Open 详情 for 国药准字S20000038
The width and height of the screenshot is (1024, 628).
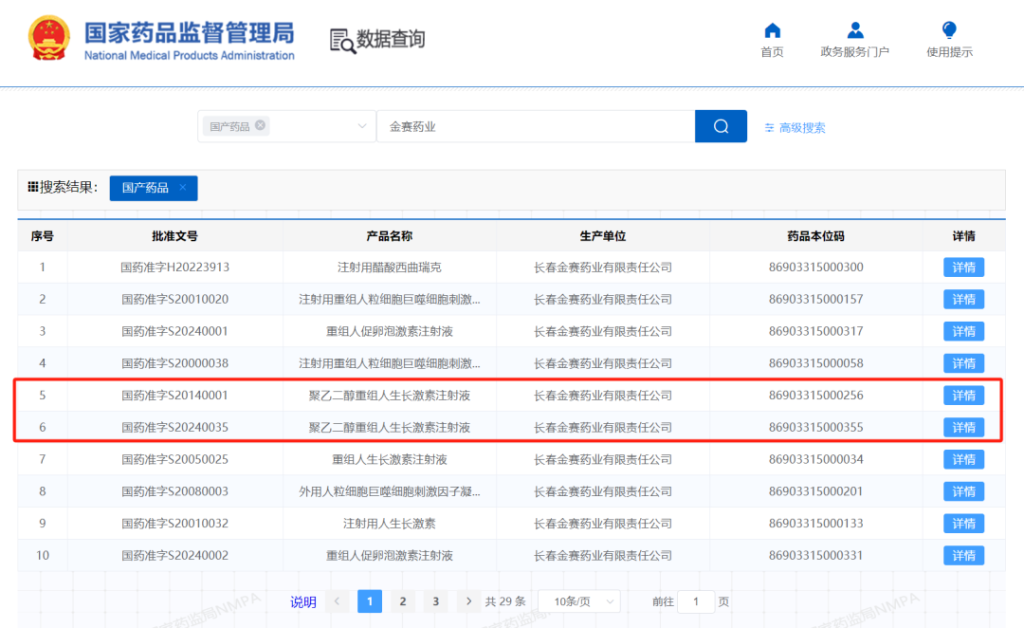[963, 363]
